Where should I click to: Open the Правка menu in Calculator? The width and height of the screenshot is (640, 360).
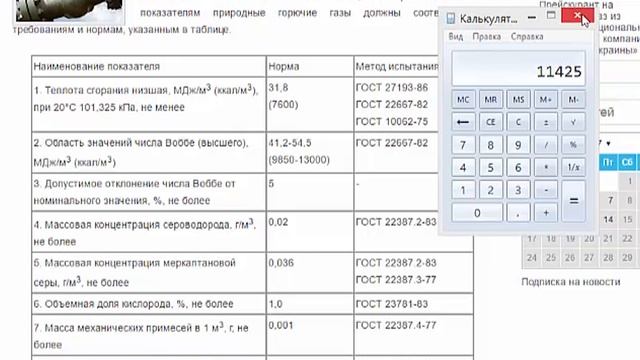487,36
